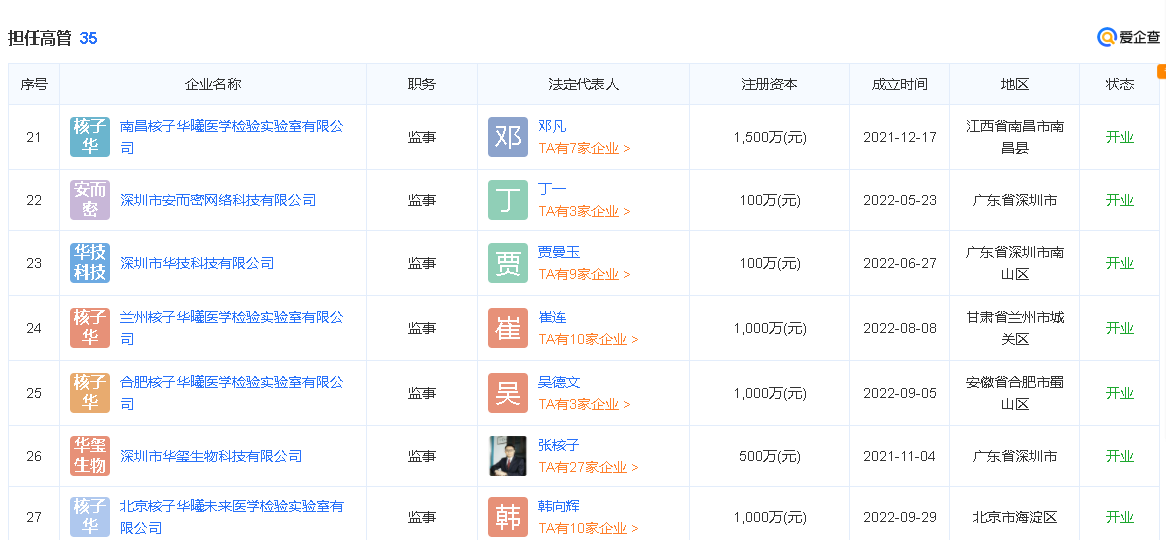Click the 北京核子华曦未来 row logo icon
The image size is (1166, 540).
(x=90, y=517)
